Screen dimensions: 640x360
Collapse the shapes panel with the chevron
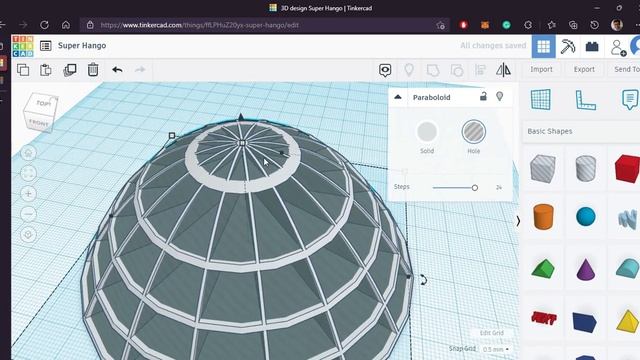(518, 221)
